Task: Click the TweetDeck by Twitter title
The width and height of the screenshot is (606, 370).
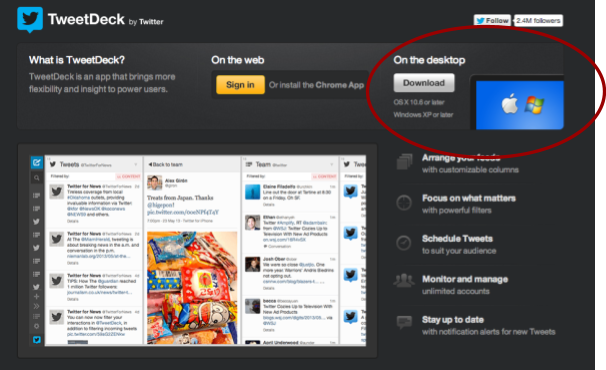Action: (106, 19)
